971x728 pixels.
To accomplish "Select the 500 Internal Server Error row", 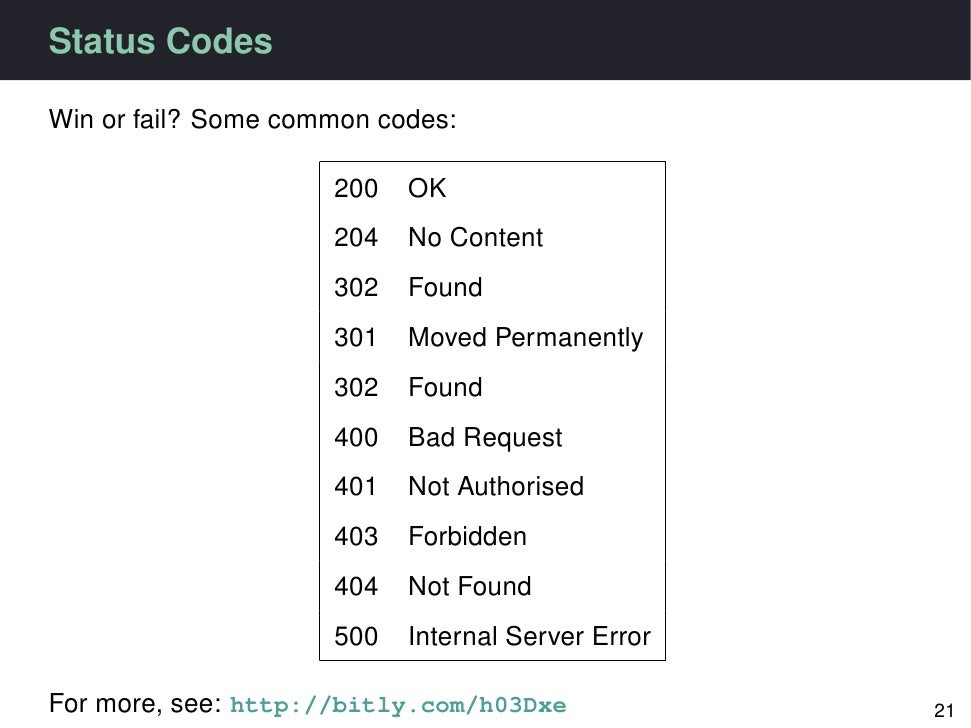I will (x=492, y=636).
